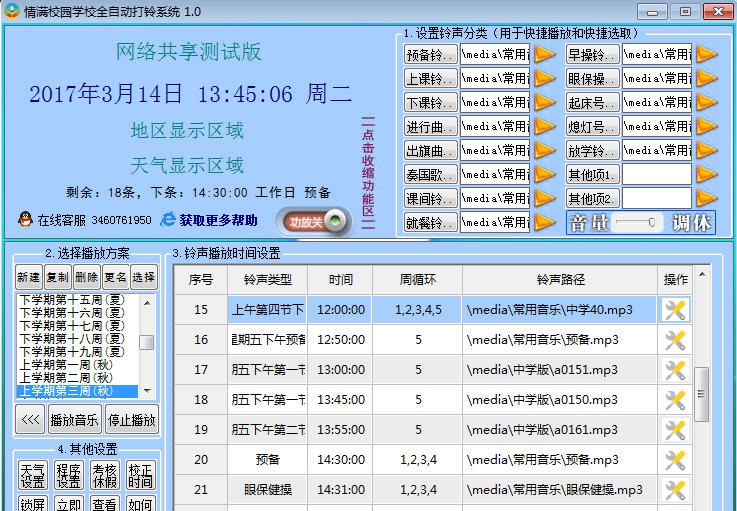This screenshot has width=737, height=511.
Task: Click the 铃声路径 column header
Action: (x=560, y=280)
